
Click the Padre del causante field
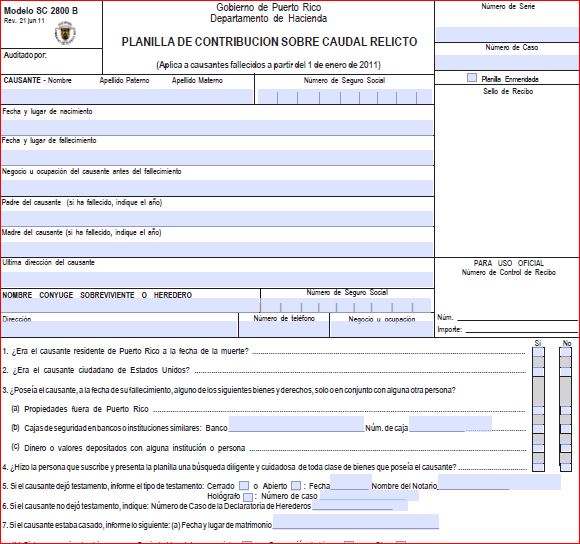[x=217, y=218]
